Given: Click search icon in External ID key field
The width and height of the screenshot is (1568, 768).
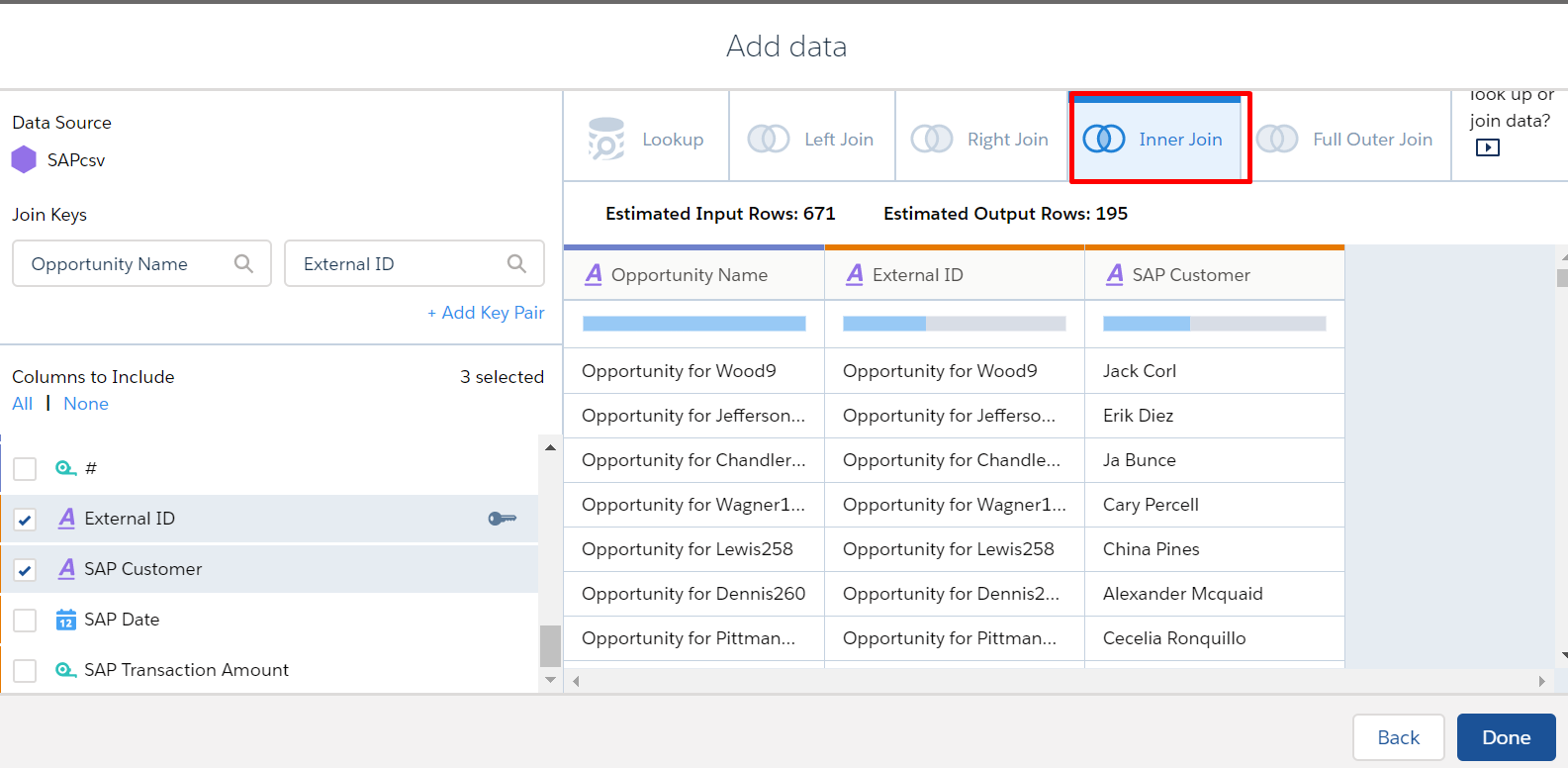Looking at the screenshot, I should point(516,264).
